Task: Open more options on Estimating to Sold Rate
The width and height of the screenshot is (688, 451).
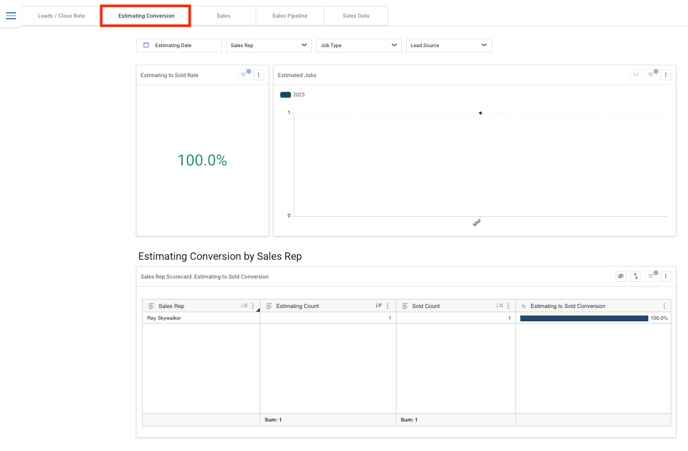Action: pyautogui.click(x=258, y=75)
